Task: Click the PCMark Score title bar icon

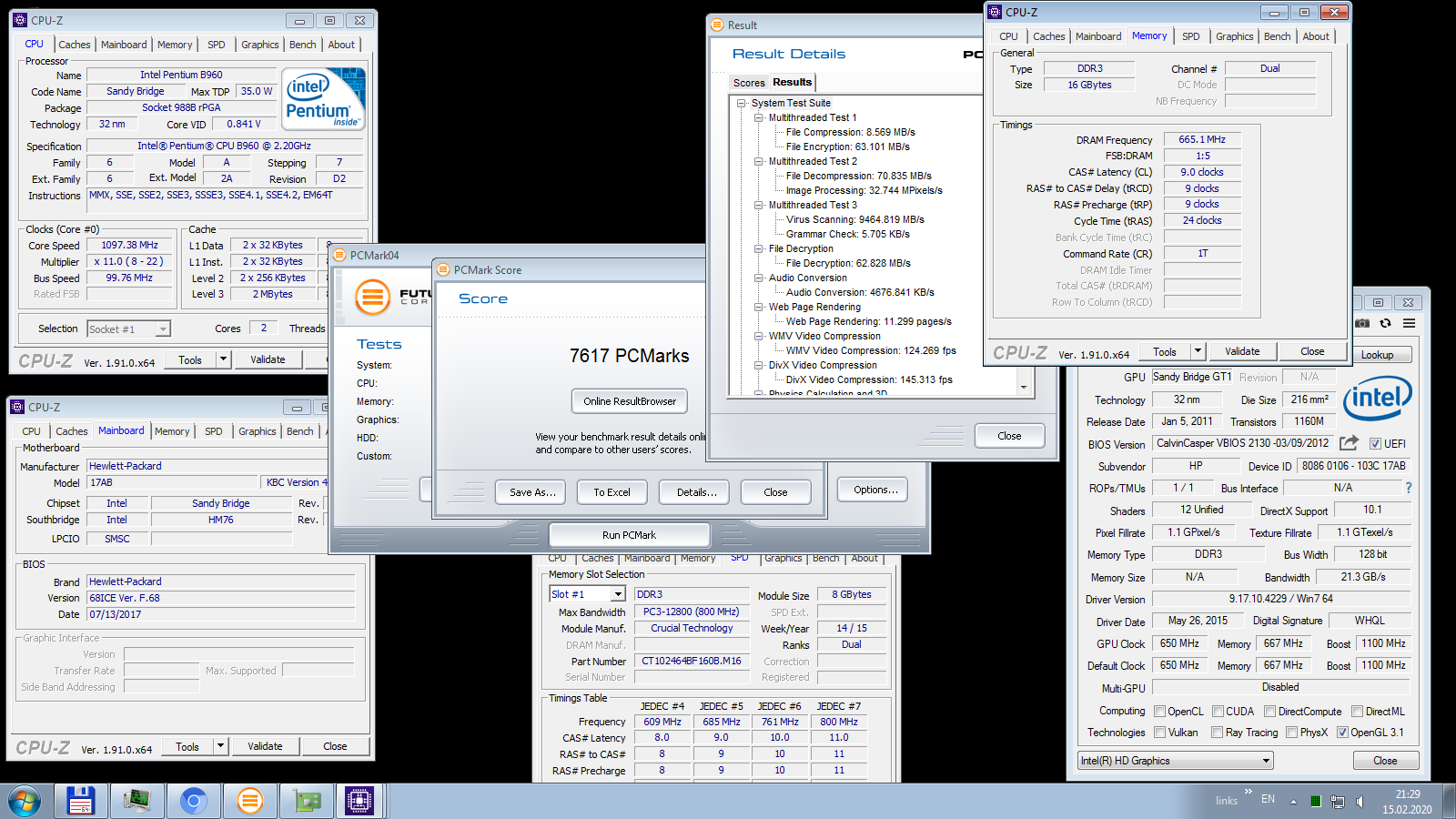Action: [x=443, y=269]
